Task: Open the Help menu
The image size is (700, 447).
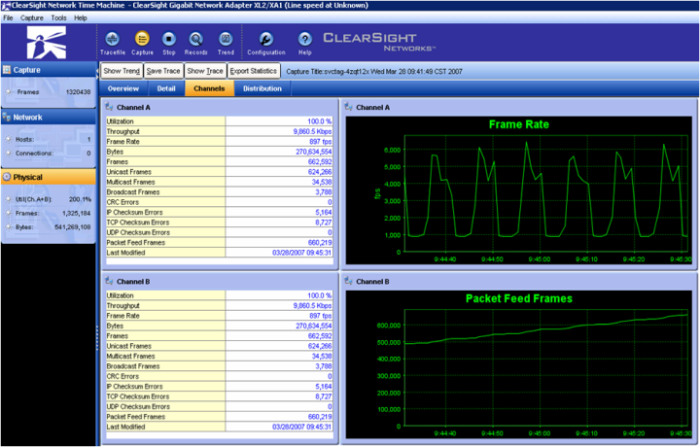Action: click(x=80, y=18)
